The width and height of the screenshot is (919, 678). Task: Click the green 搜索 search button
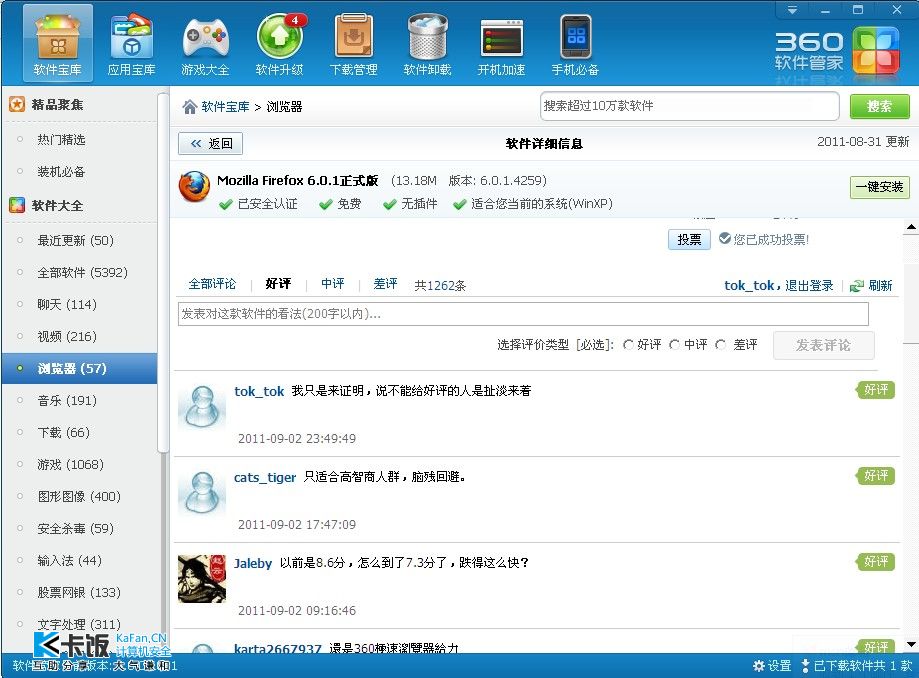point(879,107)
